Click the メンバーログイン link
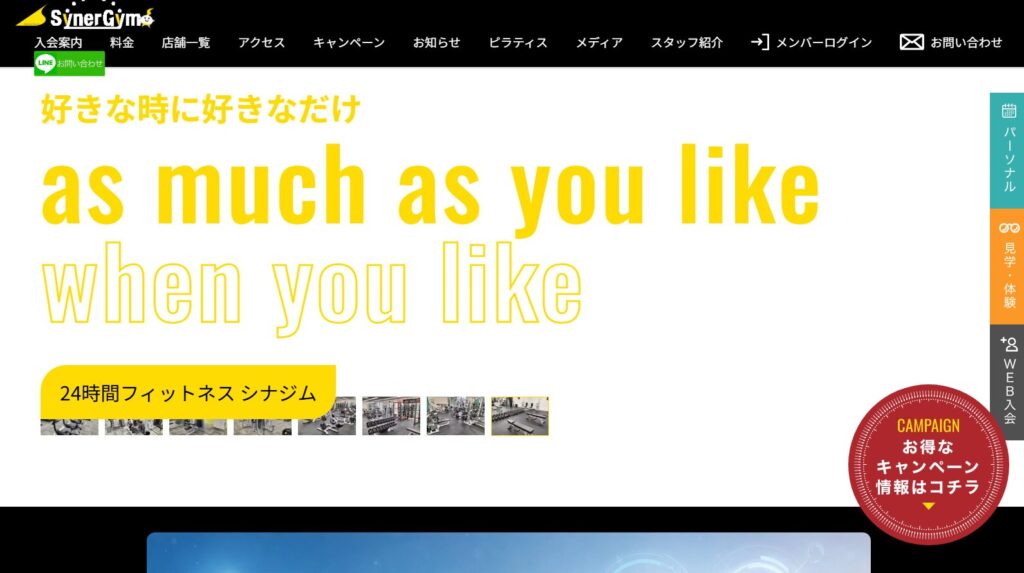The width and height of the screenshot is (1024, 573). point(824,42)
